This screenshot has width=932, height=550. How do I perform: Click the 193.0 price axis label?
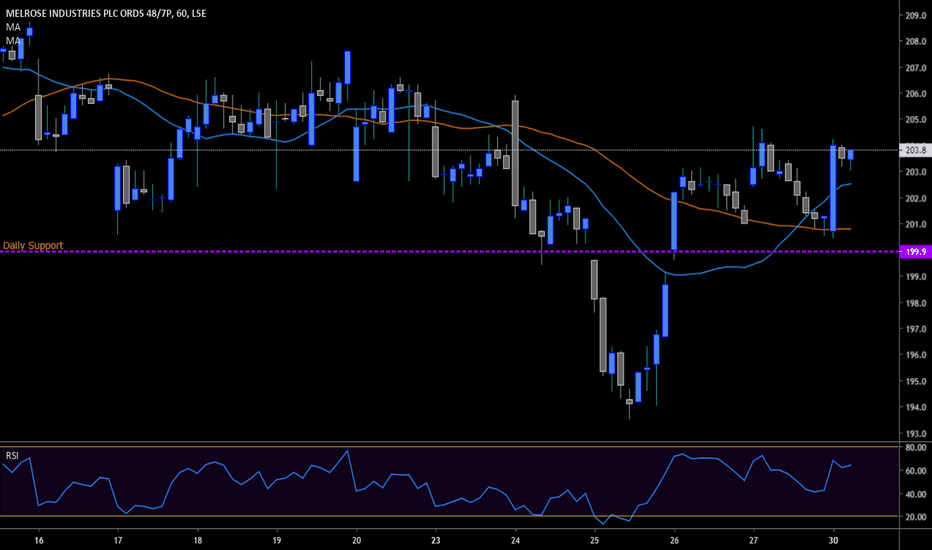coord(915,433)
